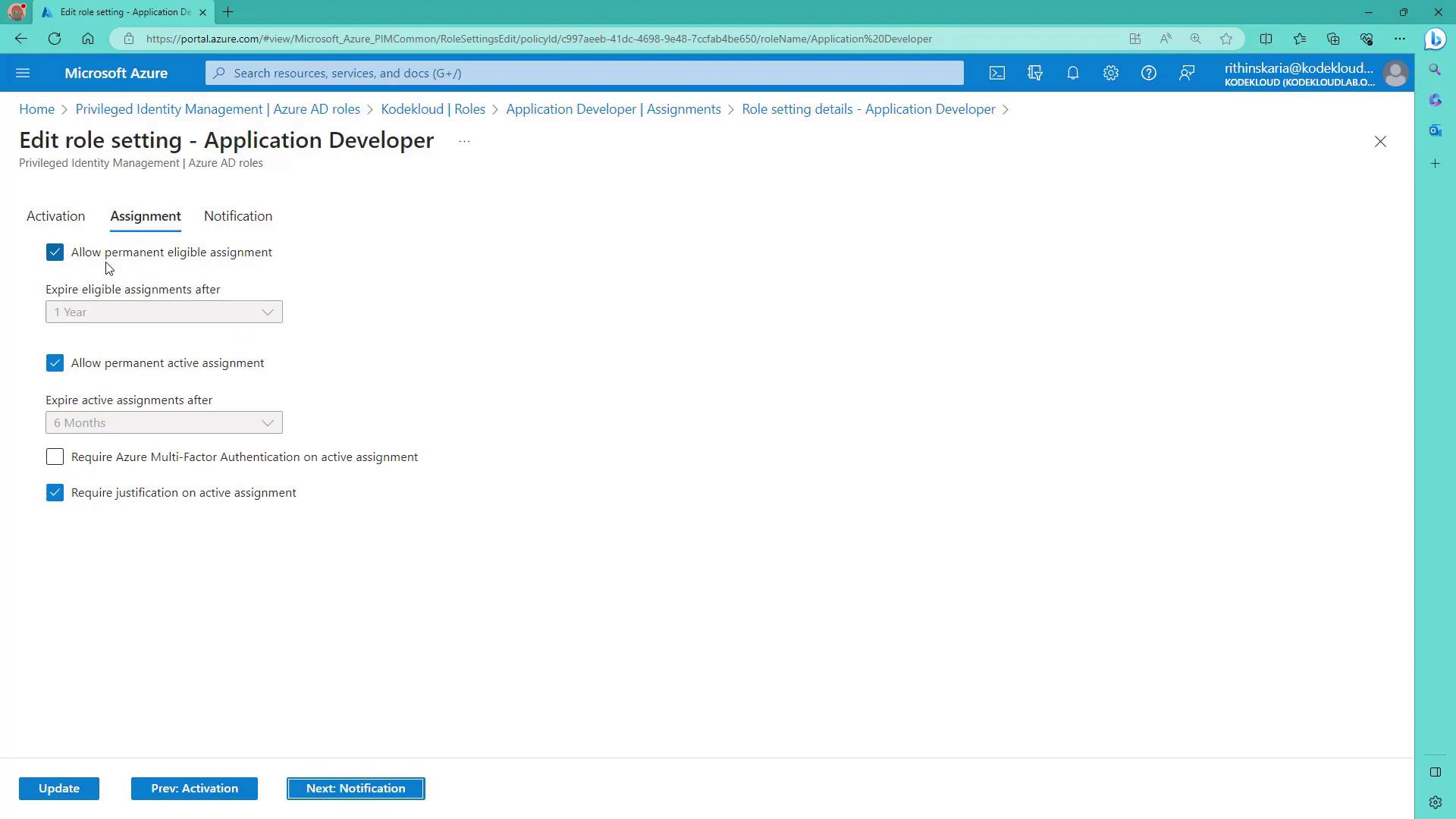
Task: Uncheck Allow permanent active assignment
Action: [55, 363]
